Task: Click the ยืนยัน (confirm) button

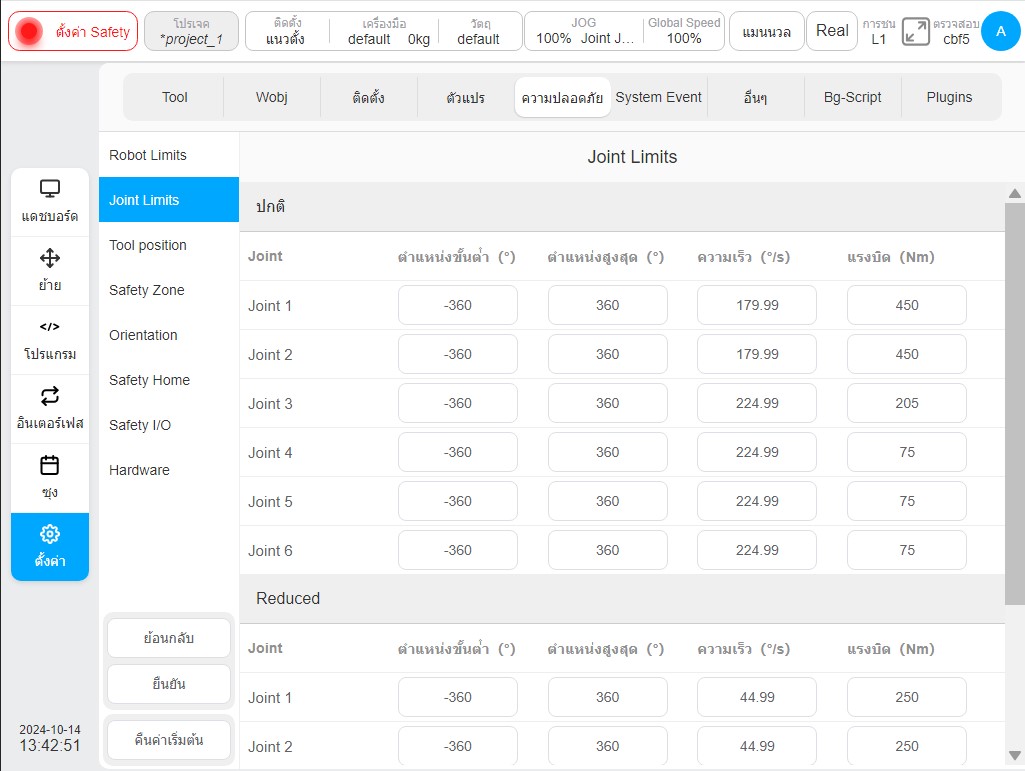Action: (x=169, y=684)
